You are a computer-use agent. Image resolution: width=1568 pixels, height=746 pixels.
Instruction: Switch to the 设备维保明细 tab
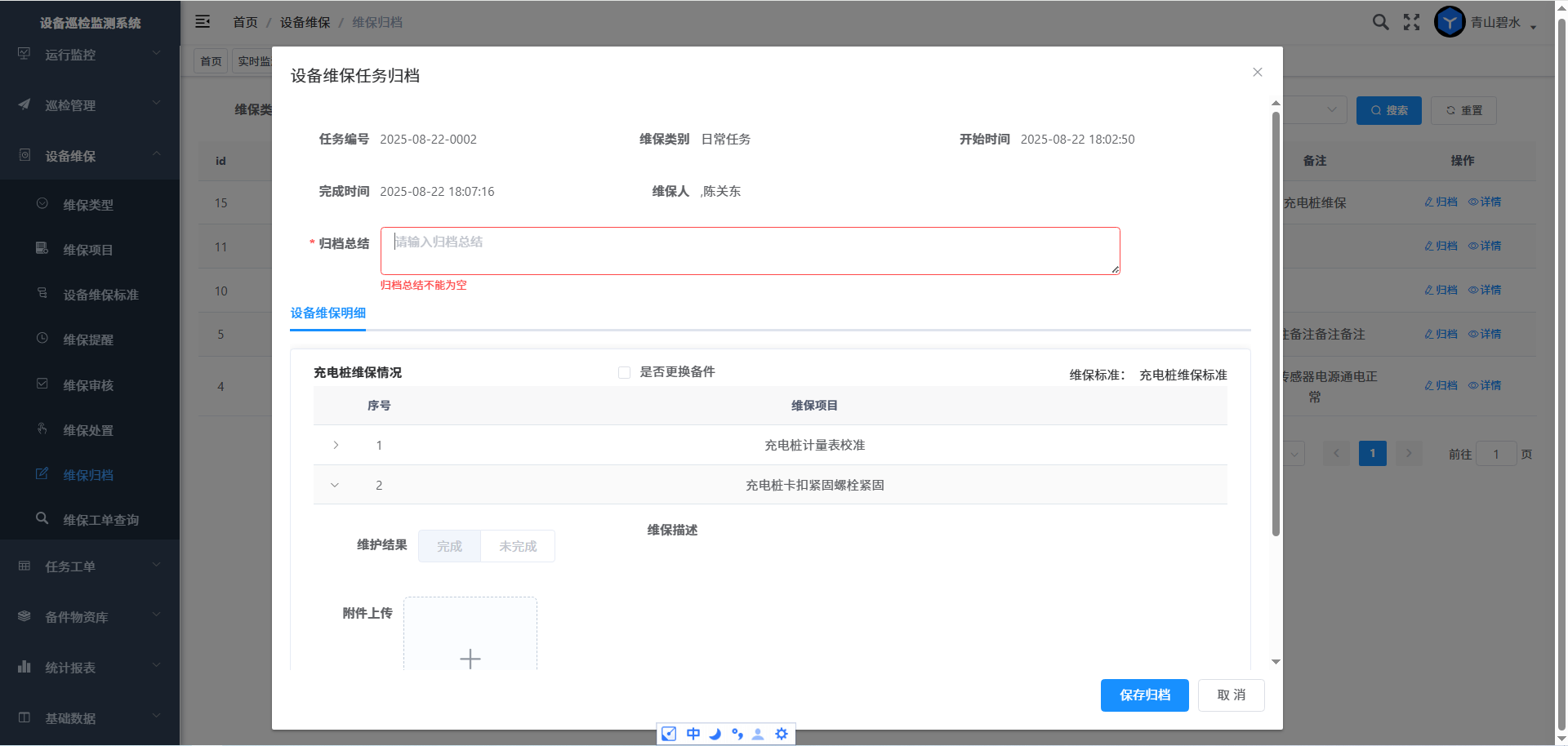[328, 313]
